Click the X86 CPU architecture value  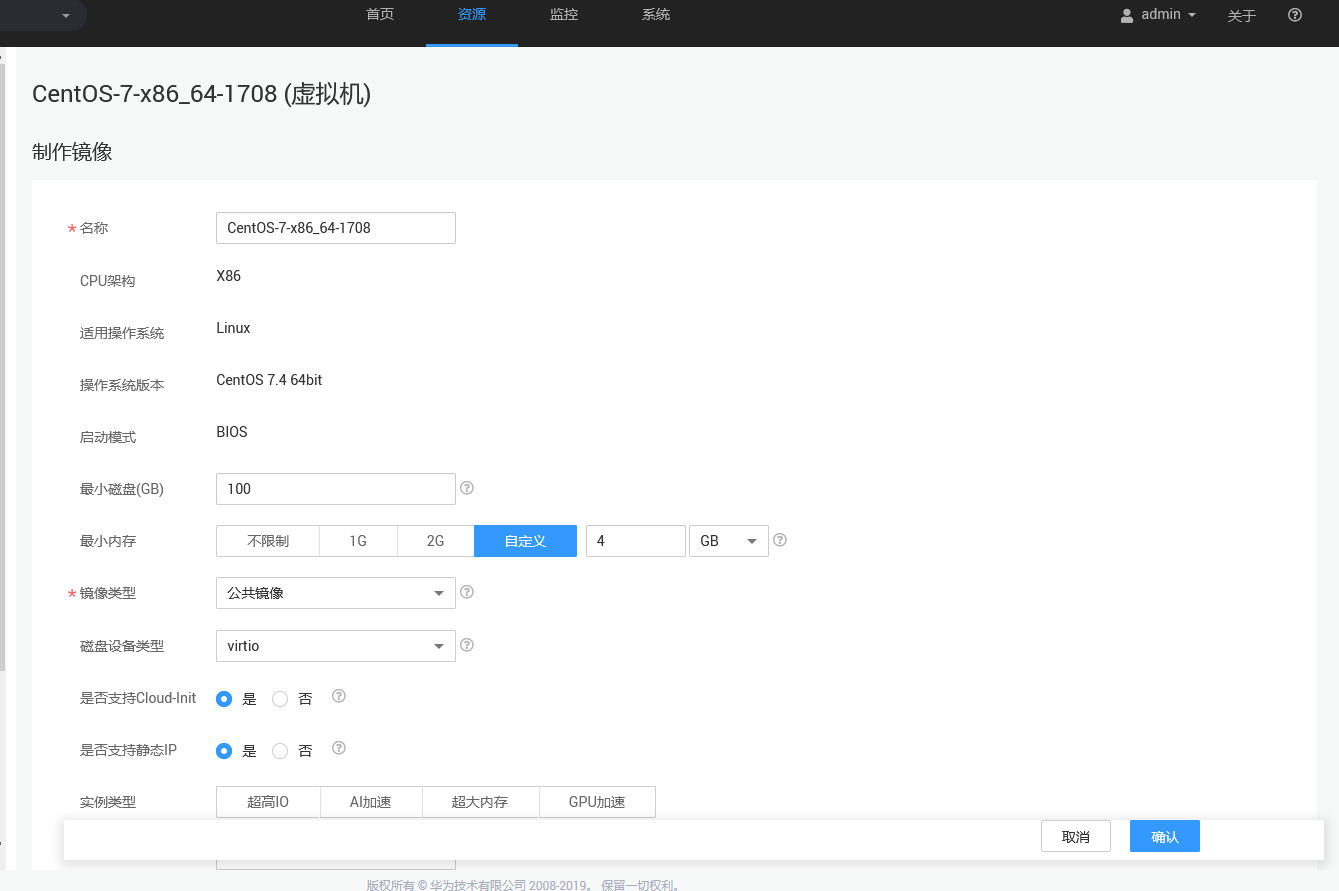click(x=228, y=276)
